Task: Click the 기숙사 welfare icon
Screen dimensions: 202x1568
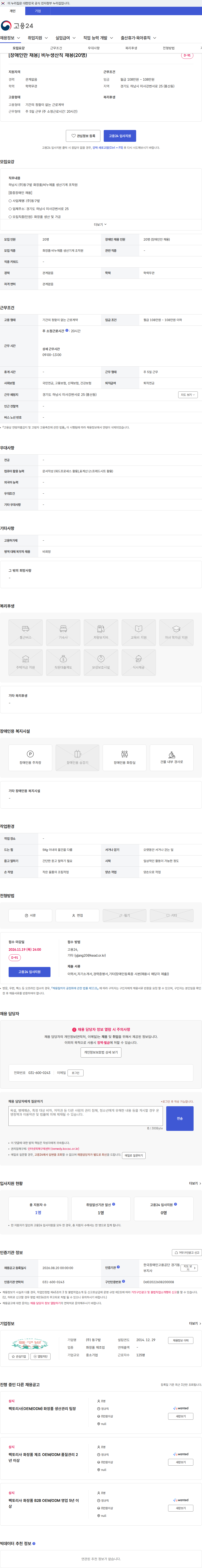Action: pos(63,632)
